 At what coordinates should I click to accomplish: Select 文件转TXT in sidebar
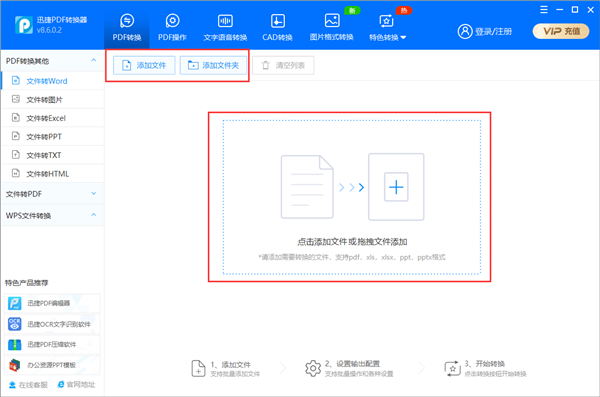point(53,155)
